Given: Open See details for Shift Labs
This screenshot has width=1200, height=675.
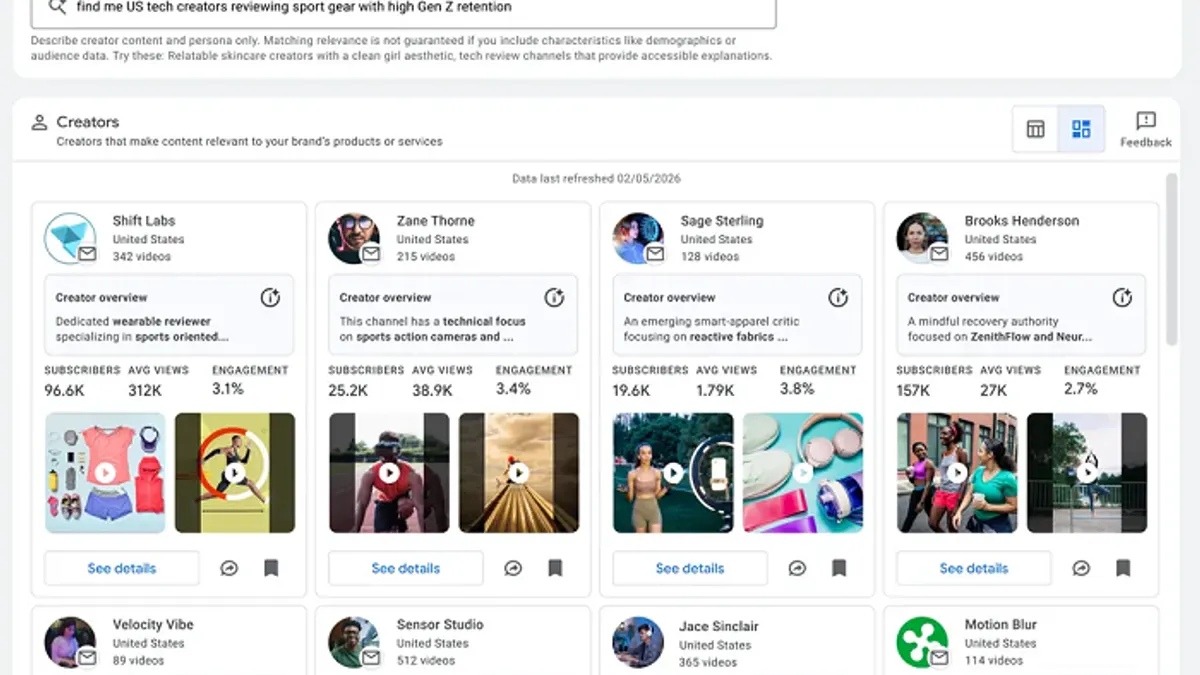Looking at the screenshot, I should 120,567.
